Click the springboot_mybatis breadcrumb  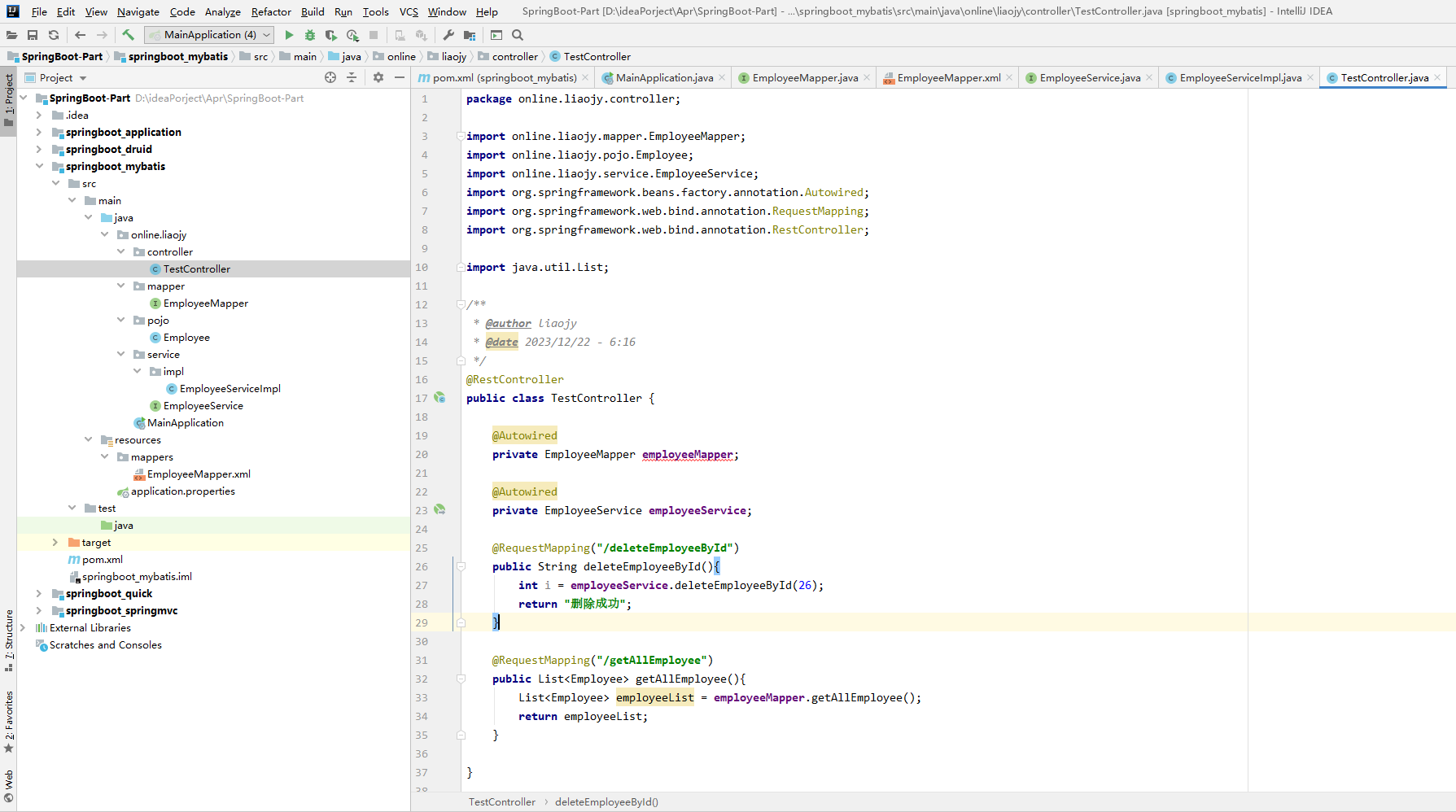click(177, 56)
